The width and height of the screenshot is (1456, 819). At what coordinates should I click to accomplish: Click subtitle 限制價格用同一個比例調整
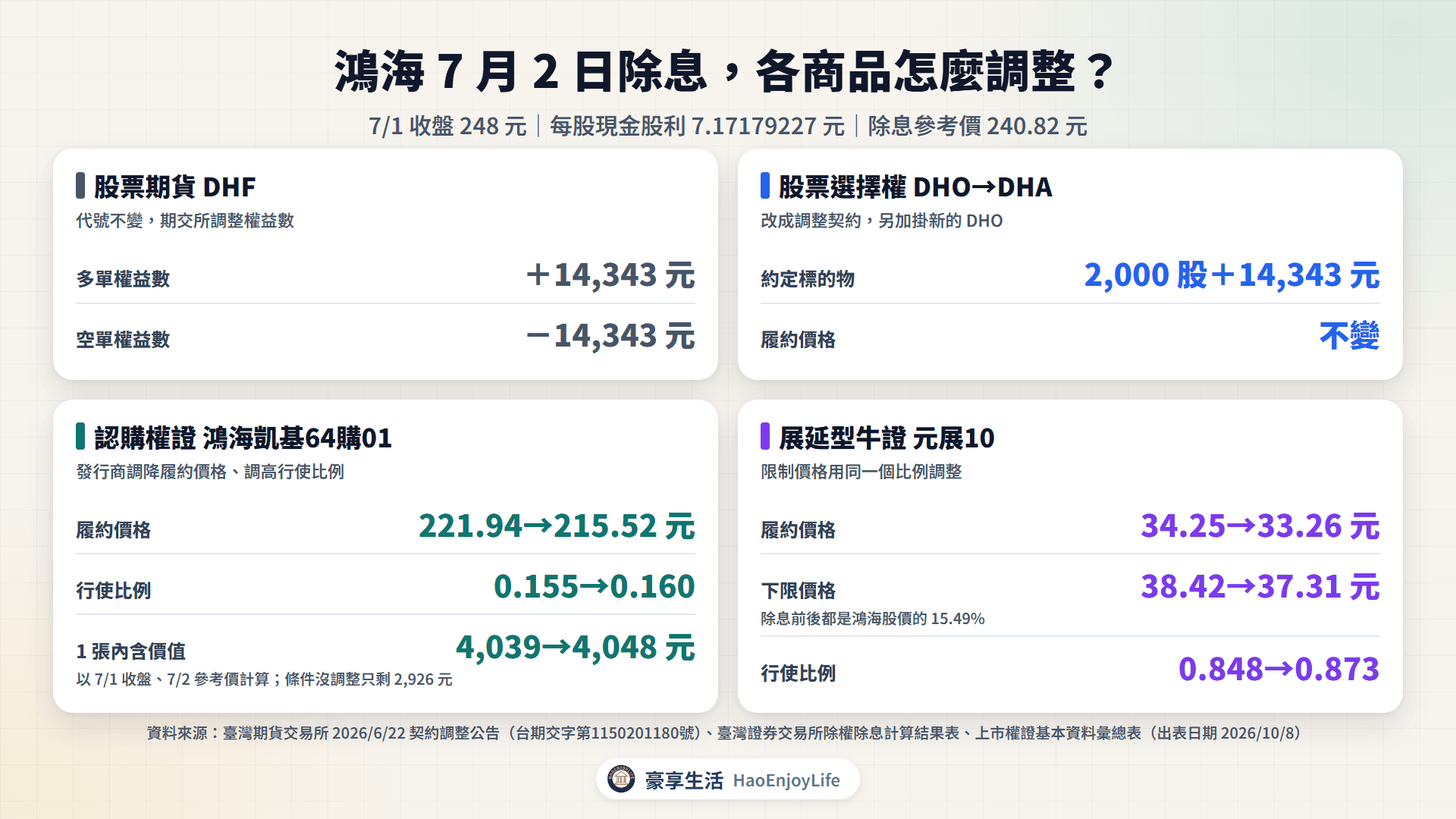click(x=861, y=472)
